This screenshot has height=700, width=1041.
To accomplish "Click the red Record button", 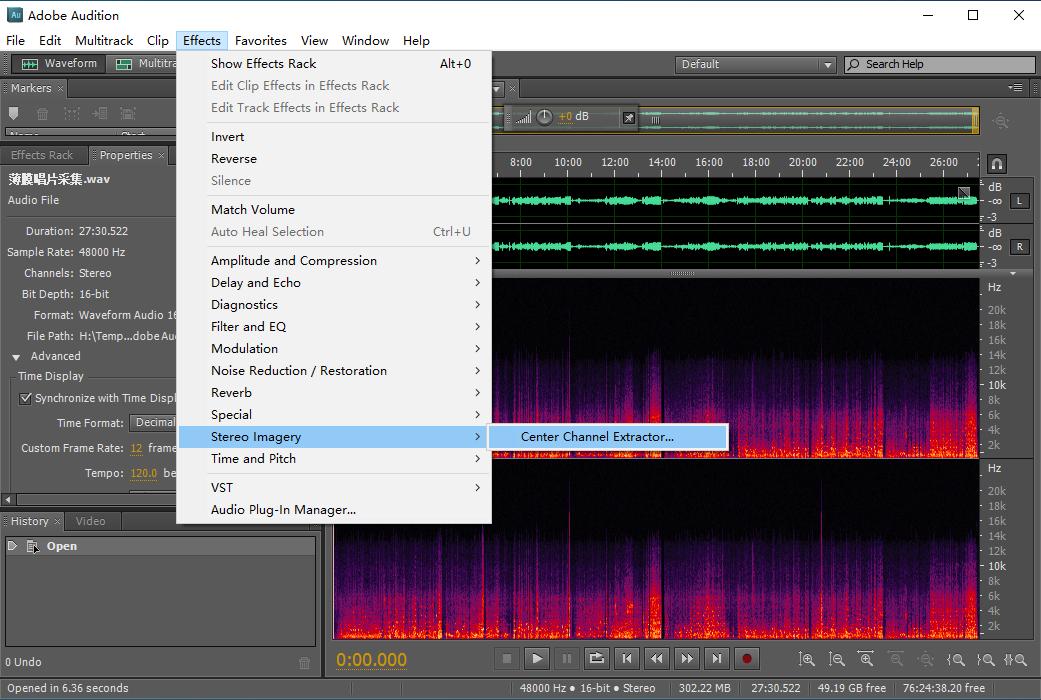I will (746, 658).
